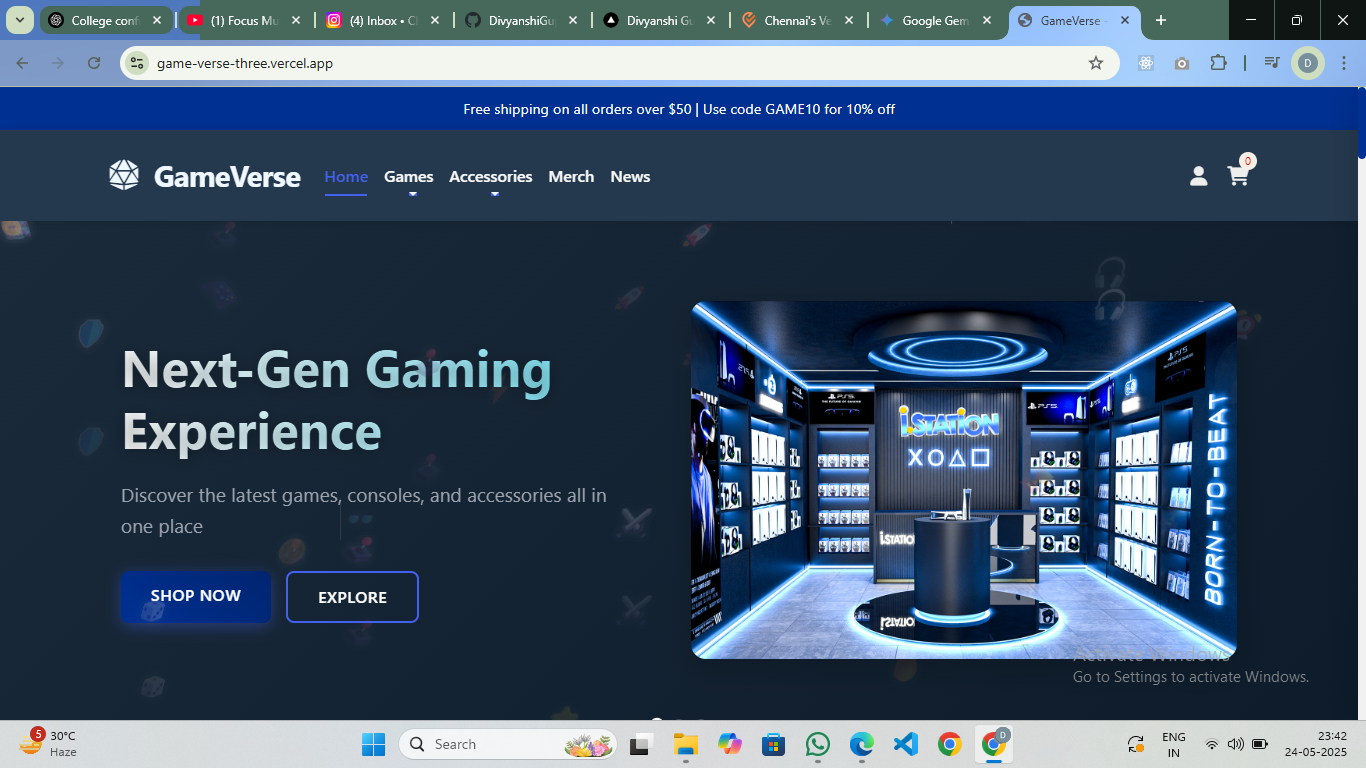Click the taskbar Search box
The image size is (1366, 768).
pyautogui.click(x=508, y=744)
